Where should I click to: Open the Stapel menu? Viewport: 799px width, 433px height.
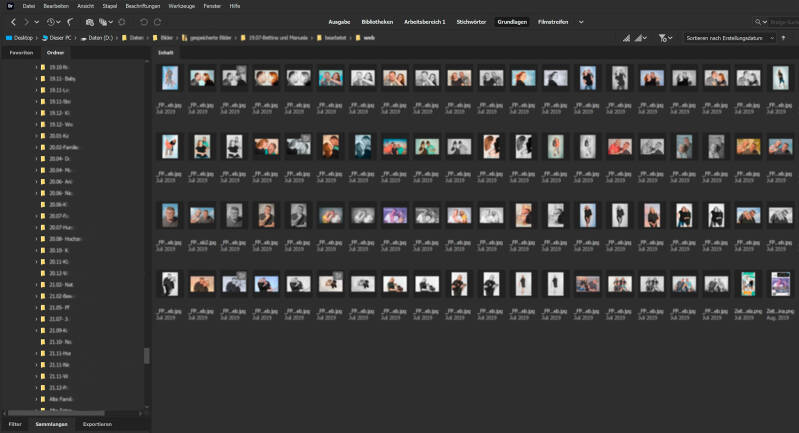coord(110,6)
